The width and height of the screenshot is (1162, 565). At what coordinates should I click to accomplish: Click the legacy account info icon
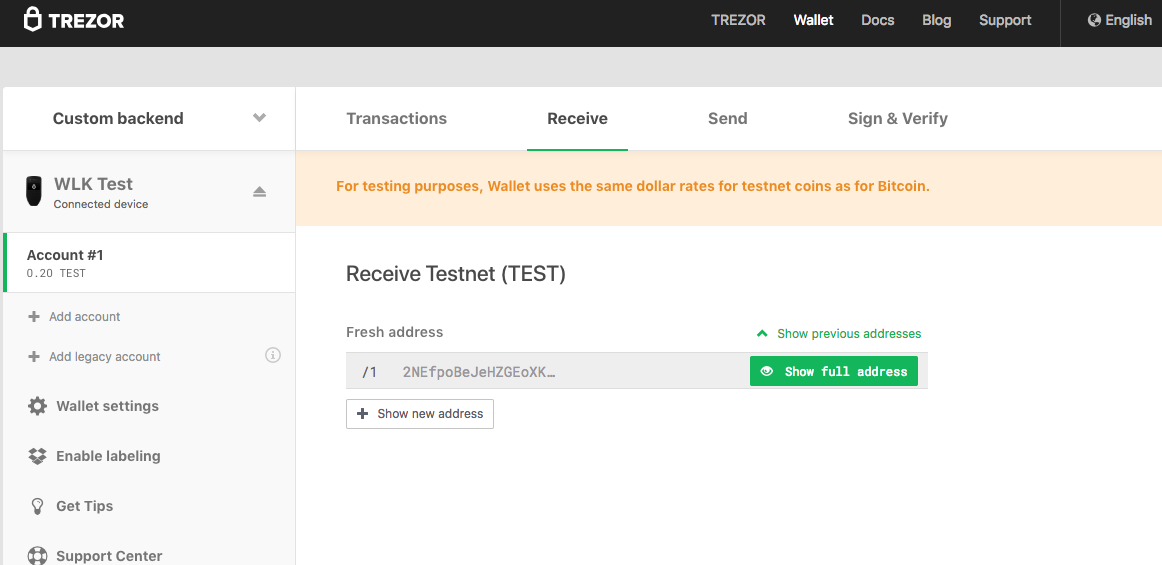[272, 355]
